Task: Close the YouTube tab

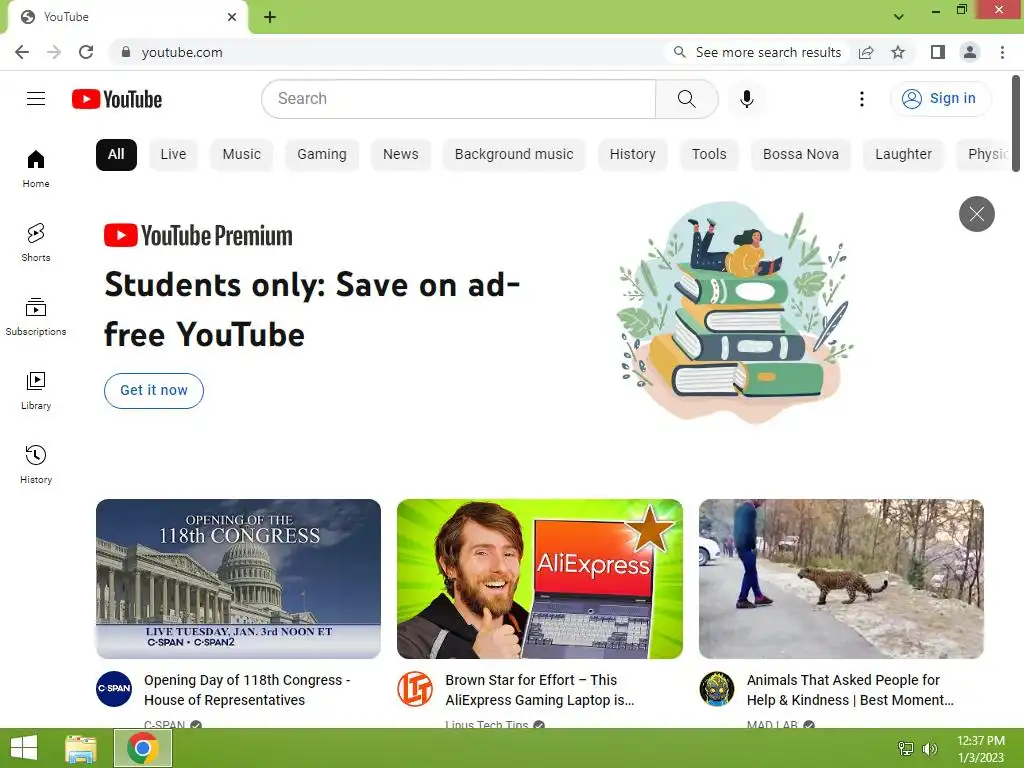Action: click(232, 17)
